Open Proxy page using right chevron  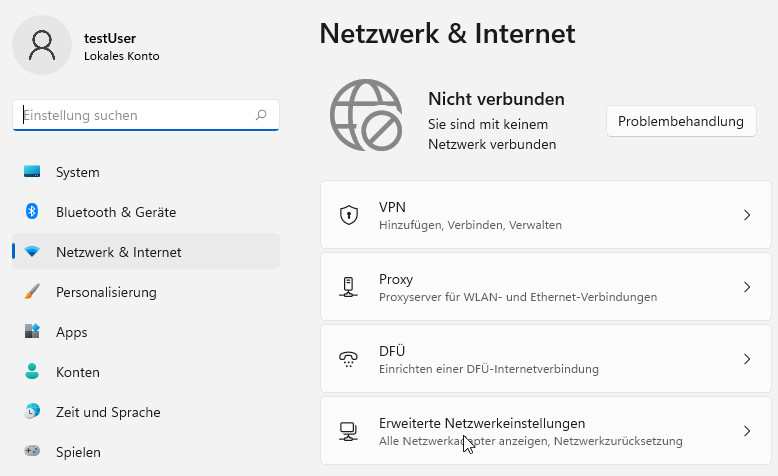pyautogui.click(x=746, y=287)
